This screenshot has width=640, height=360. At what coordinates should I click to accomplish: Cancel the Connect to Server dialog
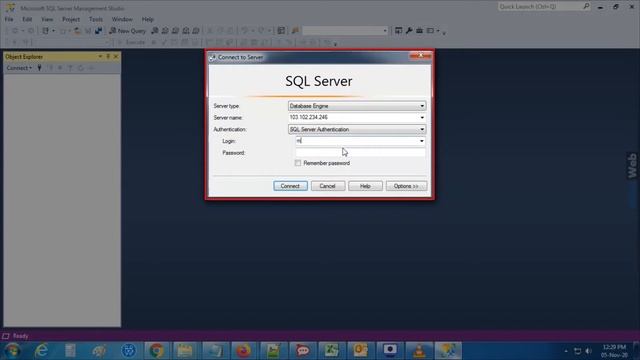pos(327,186)
